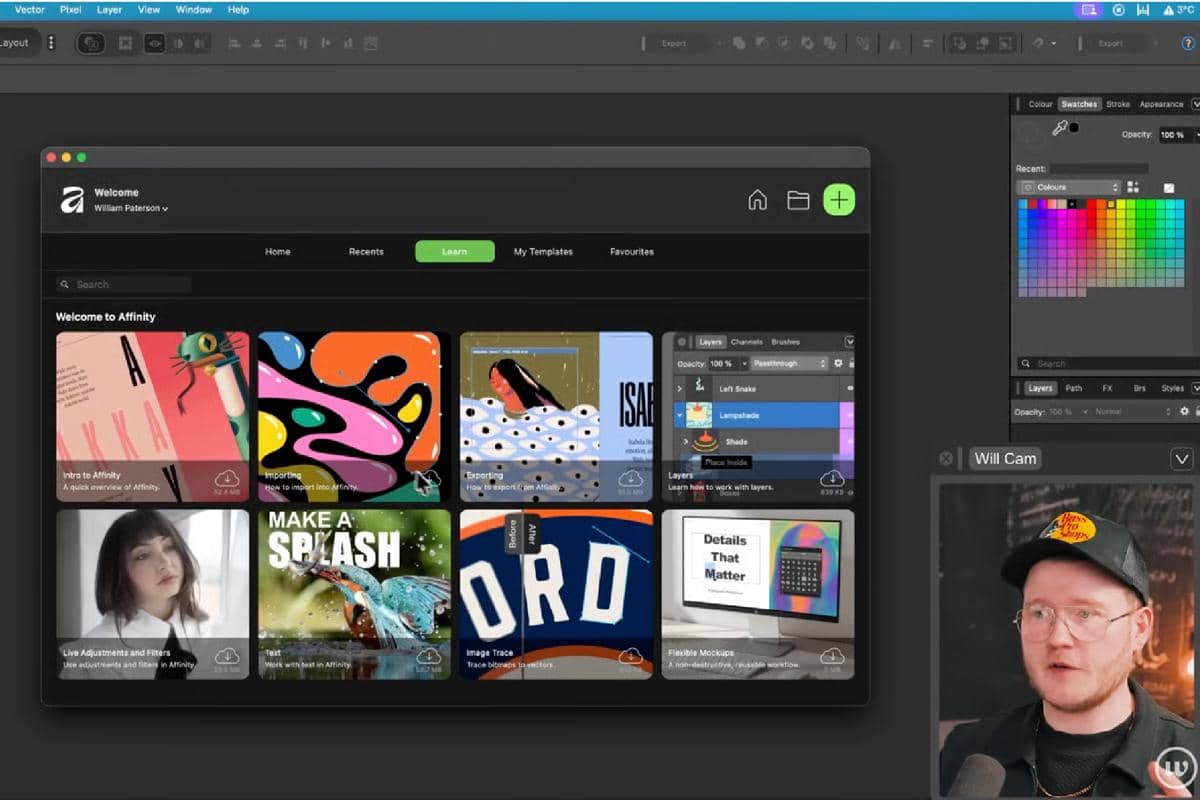Switch to the Colour panel tab

1041,104
